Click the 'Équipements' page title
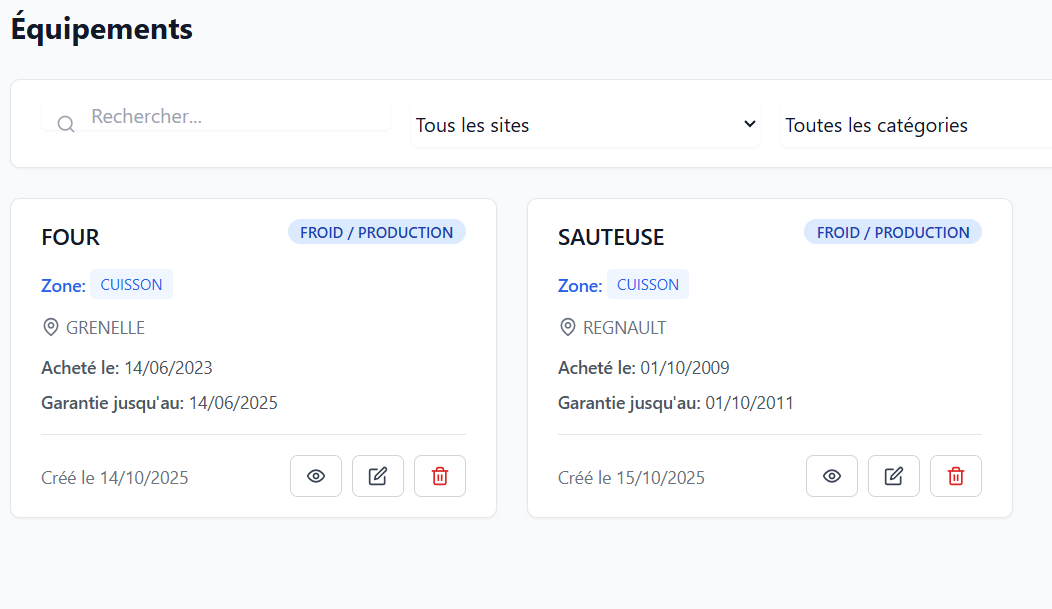 click(101, 28)
